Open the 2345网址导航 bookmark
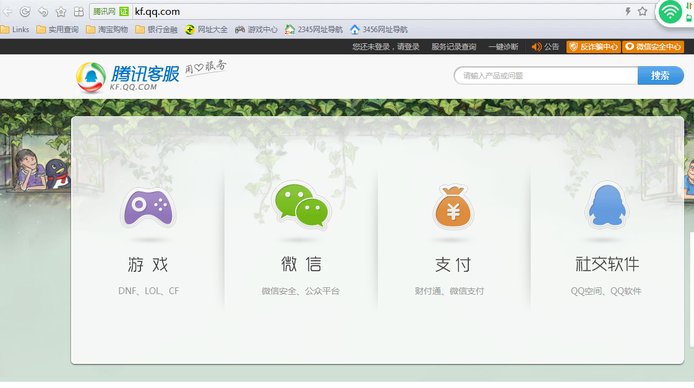This screenshot has width=694, height=388. [314, 30]
